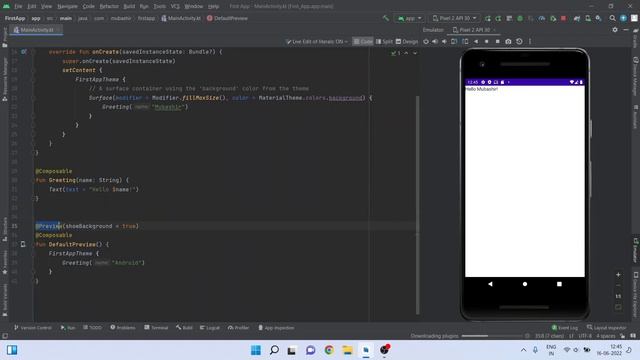Open the Logcat tool window
This screenshot has height=360, width=640.
pos(210,328)
